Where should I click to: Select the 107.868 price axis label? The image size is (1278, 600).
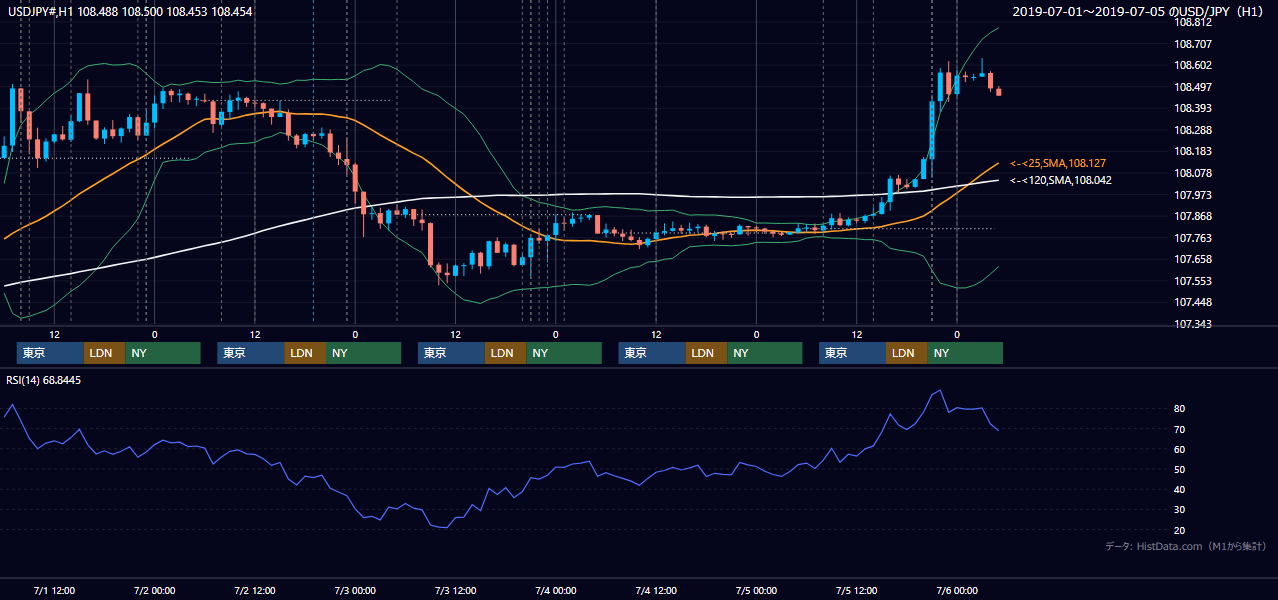tap(1193, 216)
